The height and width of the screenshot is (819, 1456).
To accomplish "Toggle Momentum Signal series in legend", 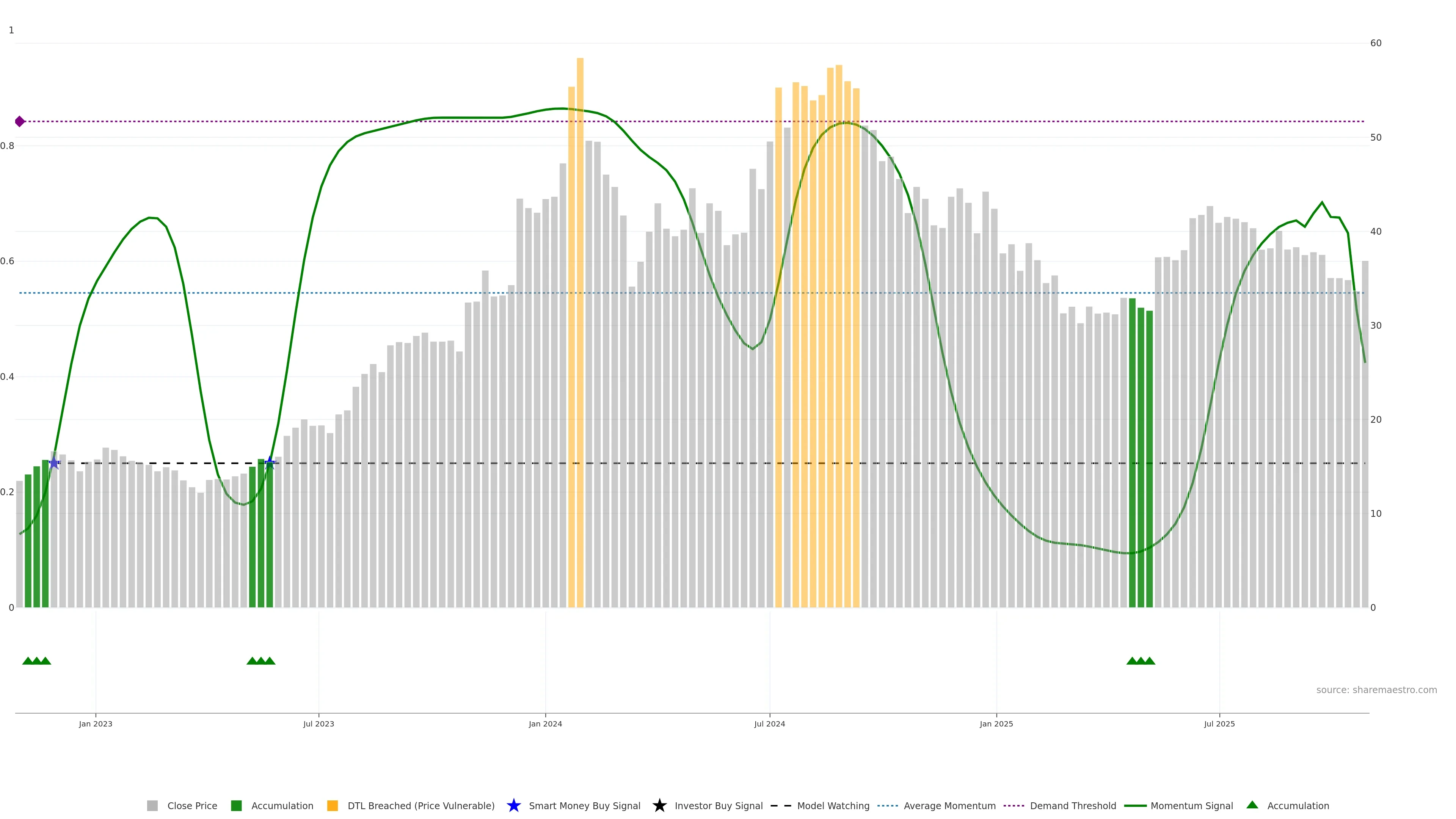I will [x=1191, y=805].
